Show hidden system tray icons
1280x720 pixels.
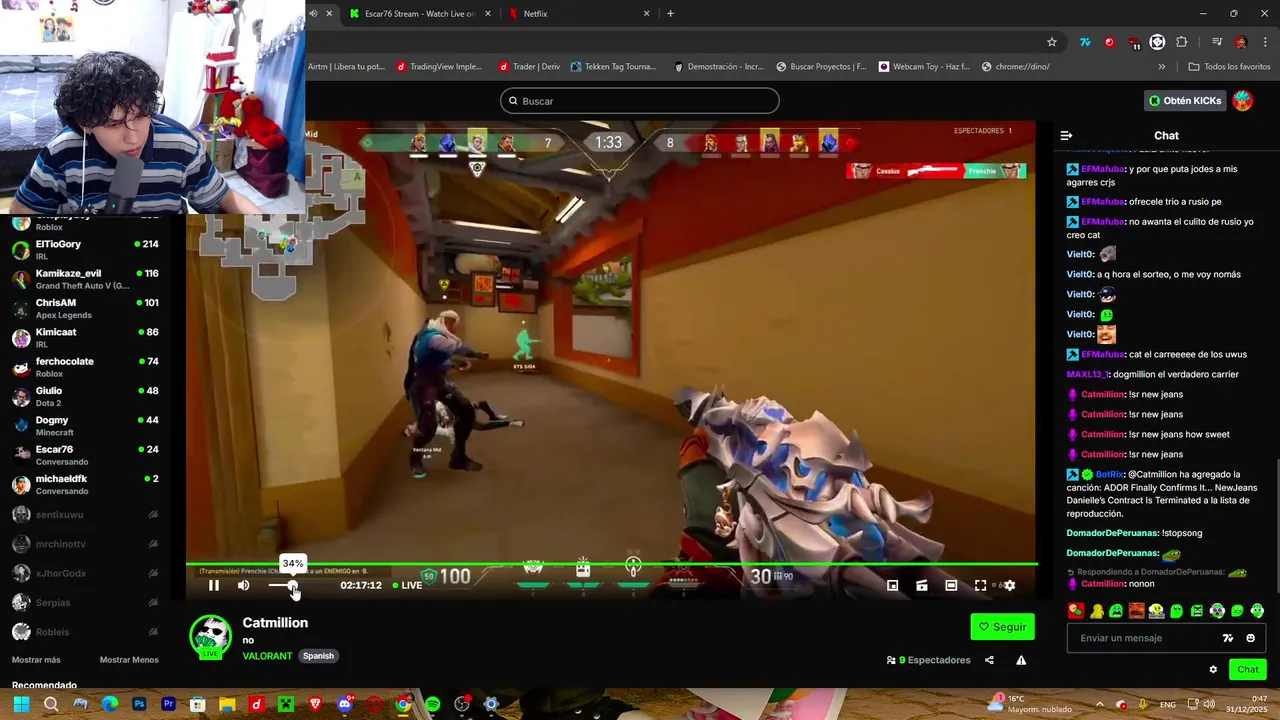pyautogui.click(x=1099, y=704)
